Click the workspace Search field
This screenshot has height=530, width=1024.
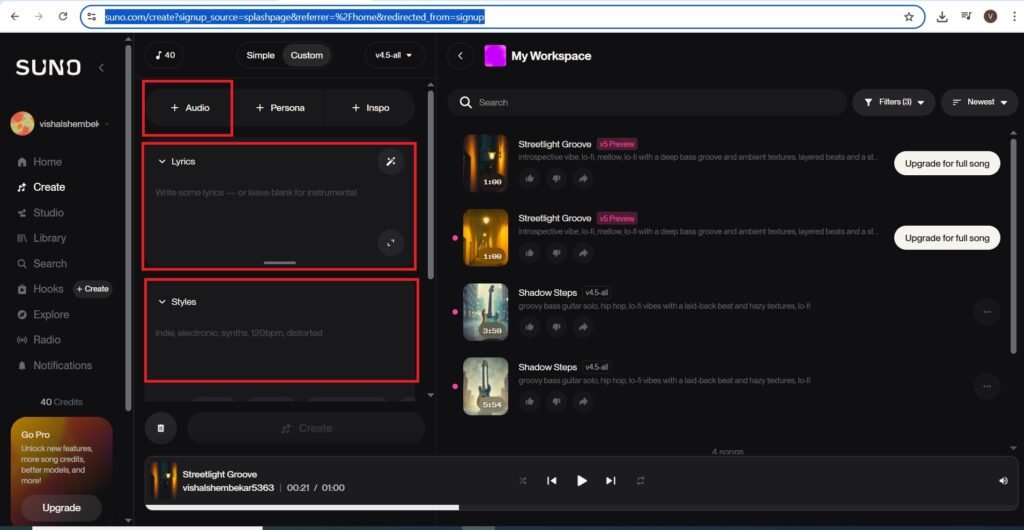(x=647, y=102)
